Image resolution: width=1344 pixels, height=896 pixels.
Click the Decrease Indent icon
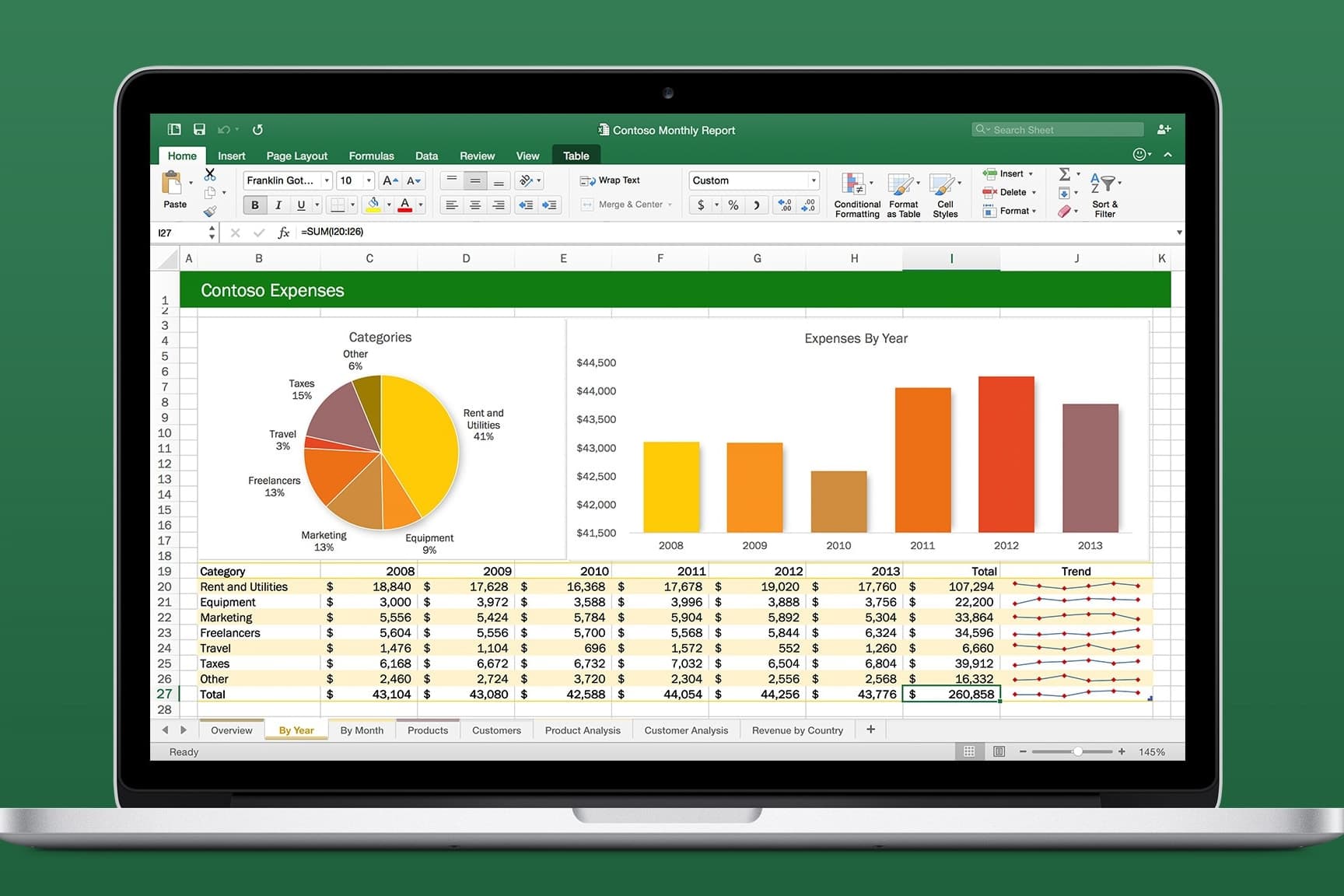[x=526, y=205]
